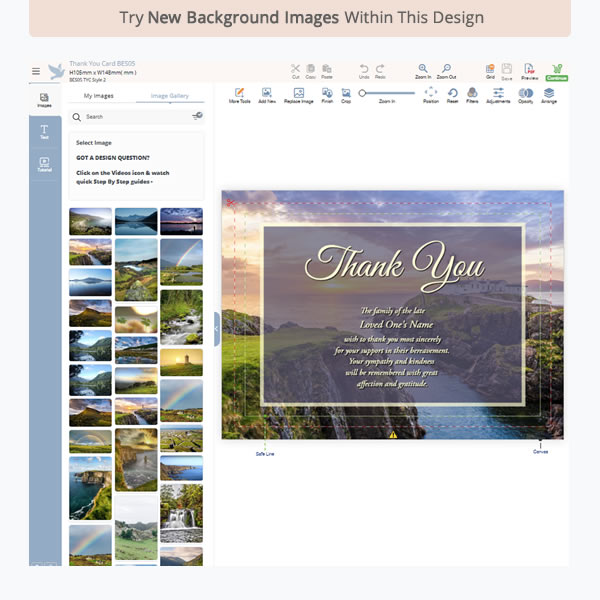
Task: Select the Loved One's Name text
Action: point(396,324)
